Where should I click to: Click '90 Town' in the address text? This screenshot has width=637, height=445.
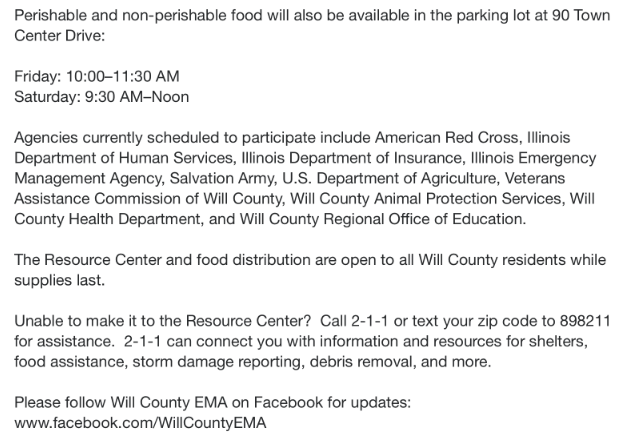(581, 15)
